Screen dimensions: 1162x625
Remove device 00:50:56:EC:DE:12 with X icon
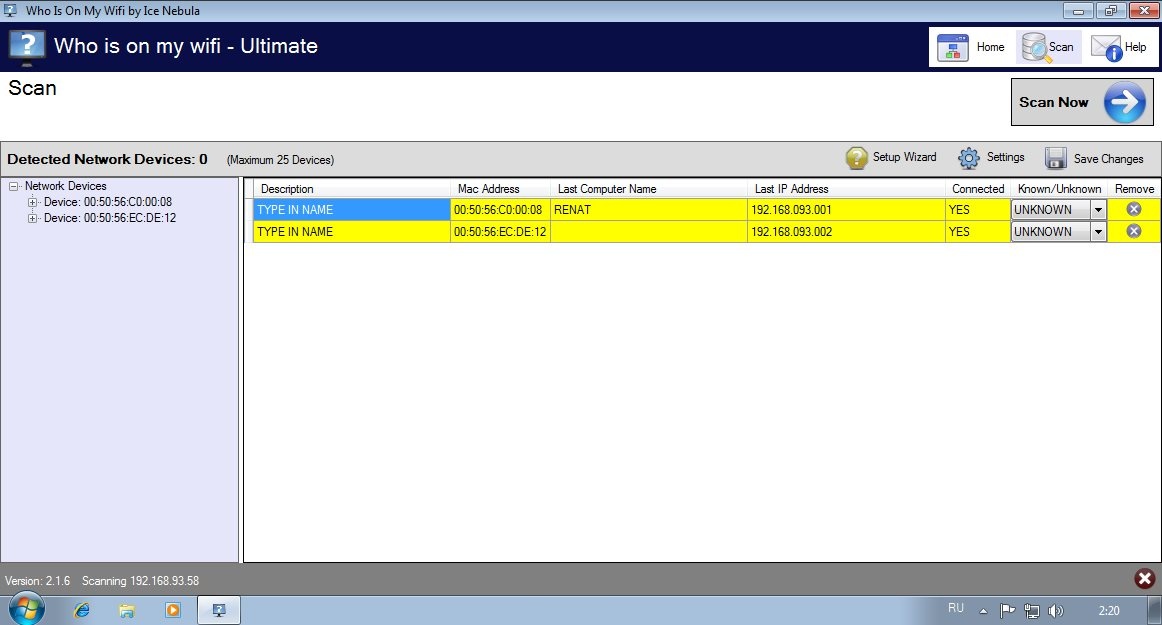point(1134,231)
